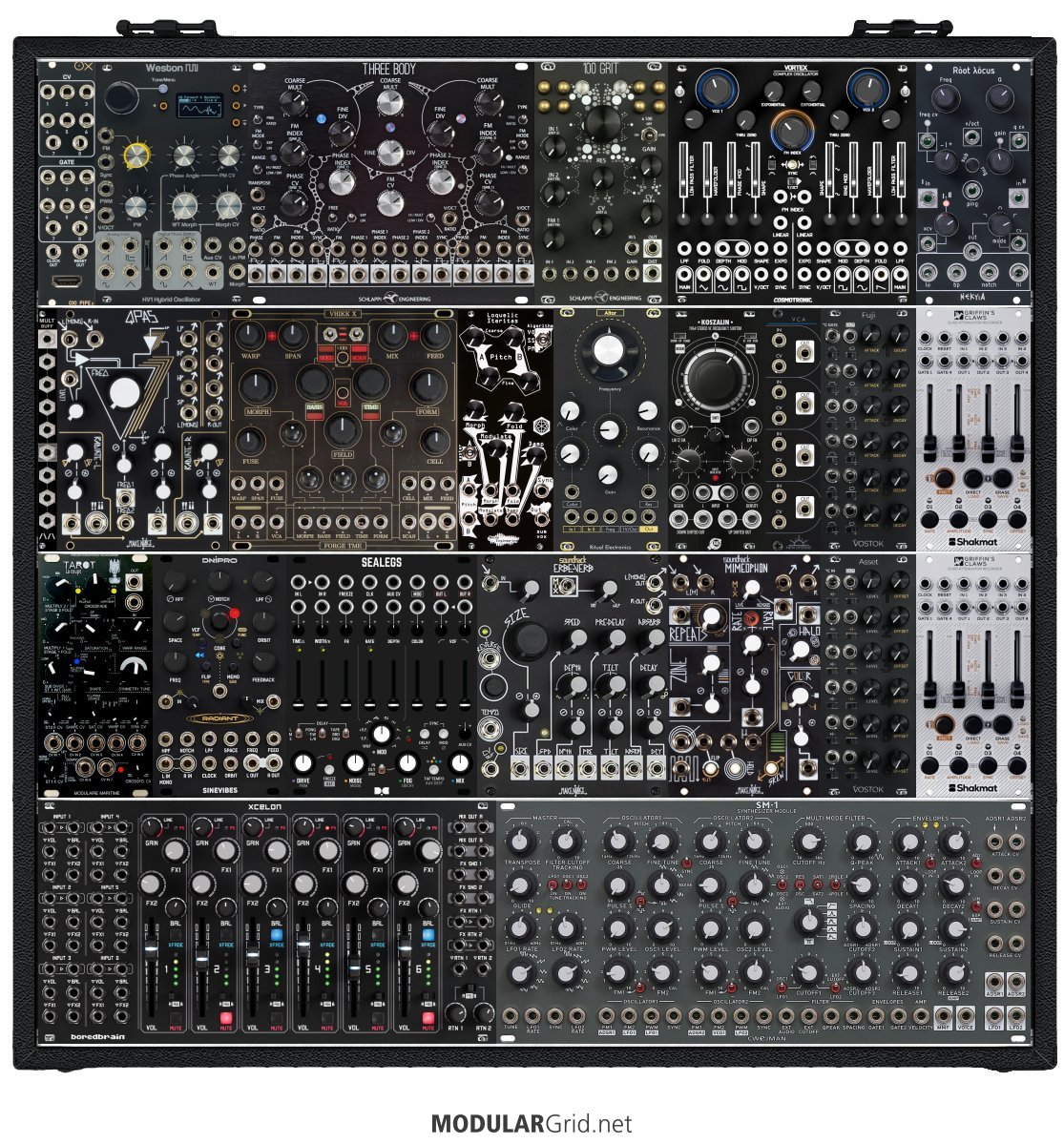This screenshot has height=1144, width=1064.
Task: Mute channel 2 on the xcelon mixer
Action: pos(227,1018)
